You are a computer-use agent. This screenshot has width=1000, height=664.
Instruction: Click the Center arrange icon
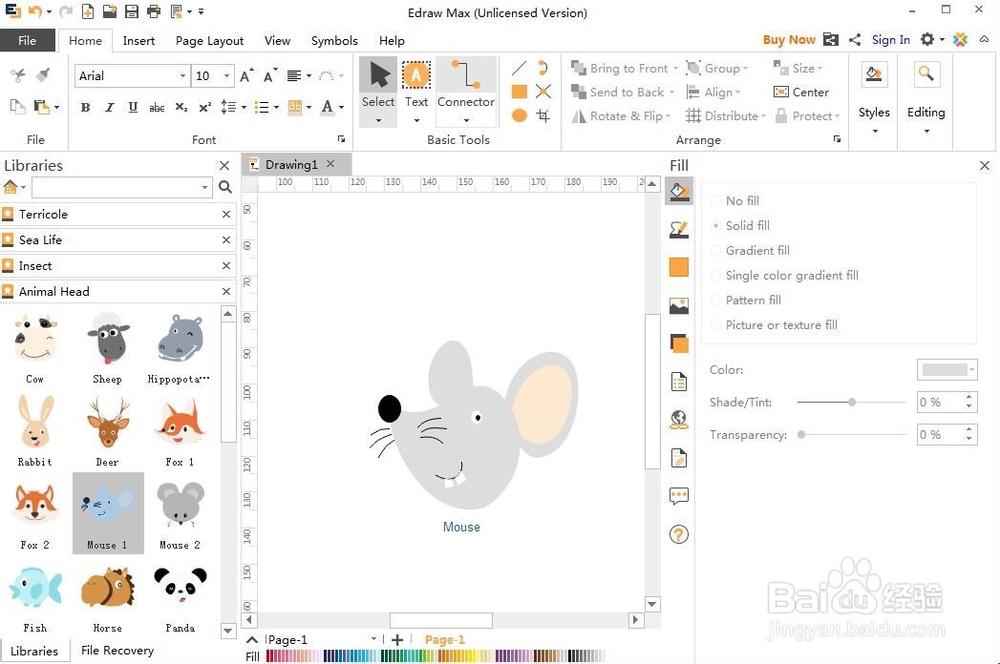[801, 92]
